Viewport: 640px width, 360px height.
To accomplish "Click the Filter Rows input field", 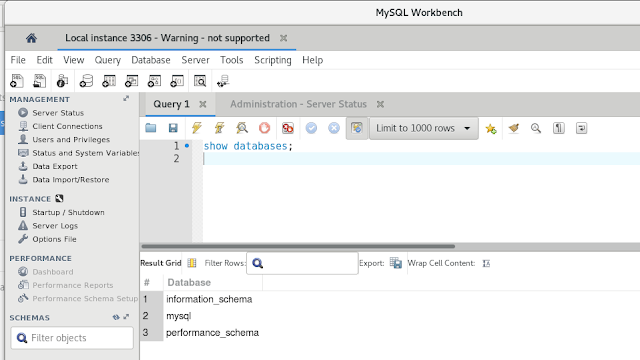I will [x=302, y=263].
